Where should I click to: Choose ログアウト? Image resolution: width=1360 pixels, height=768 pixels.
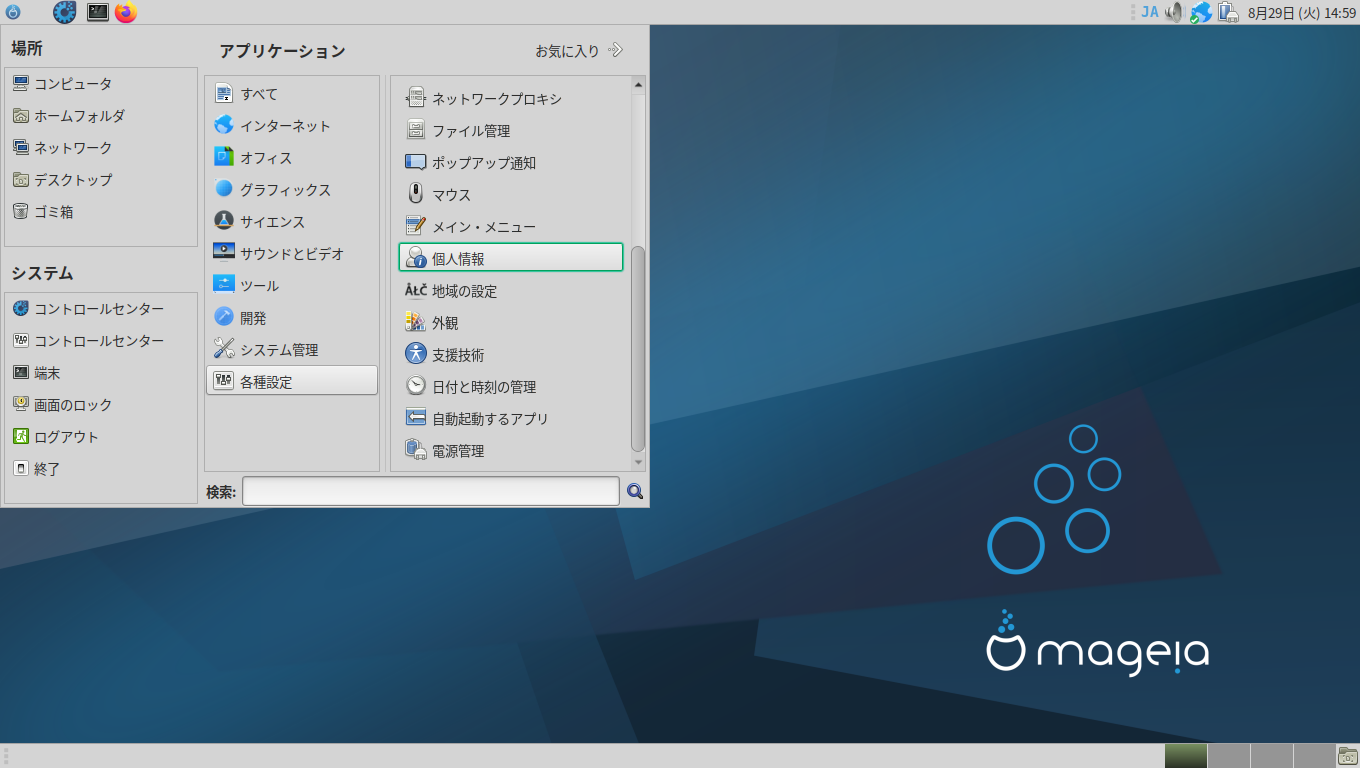pos(100,437)
